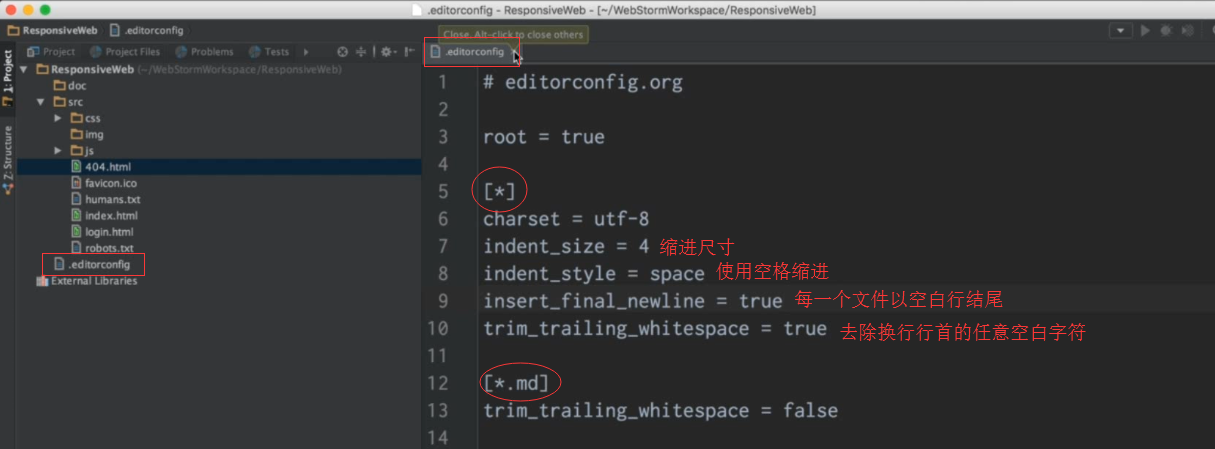The image size is (1215, 449).
Task: Select robots.txt in project tree
Action: [x=102, y=247]
